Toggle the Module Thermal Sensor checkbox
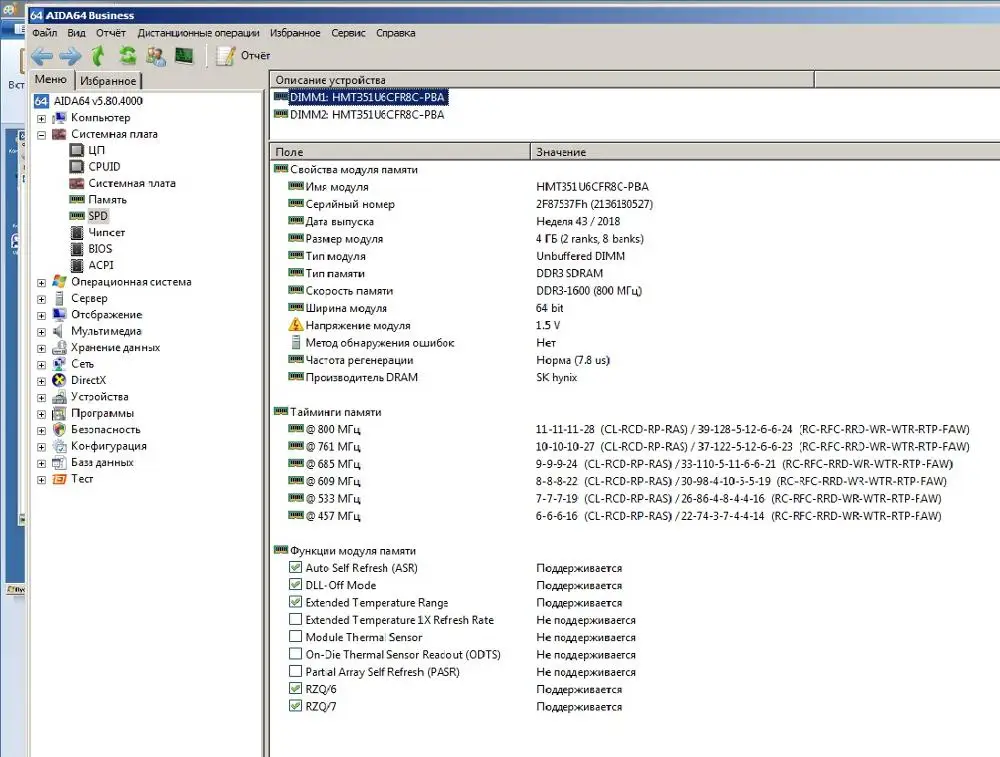 tap(295, 637)
